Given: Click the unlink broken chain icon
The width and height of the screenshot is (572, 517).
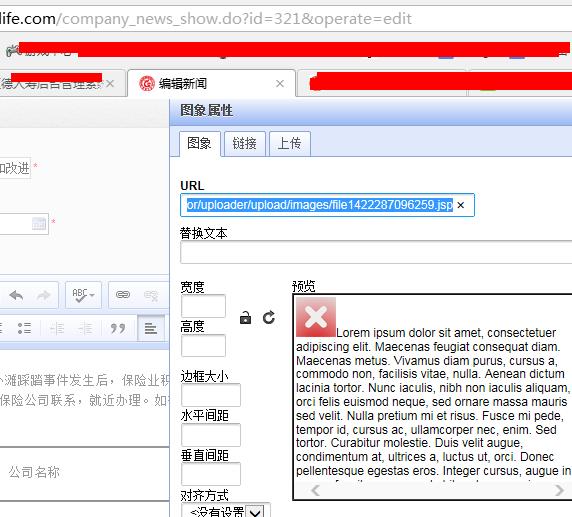Looking at the screenshot, I should coord(151,295).
